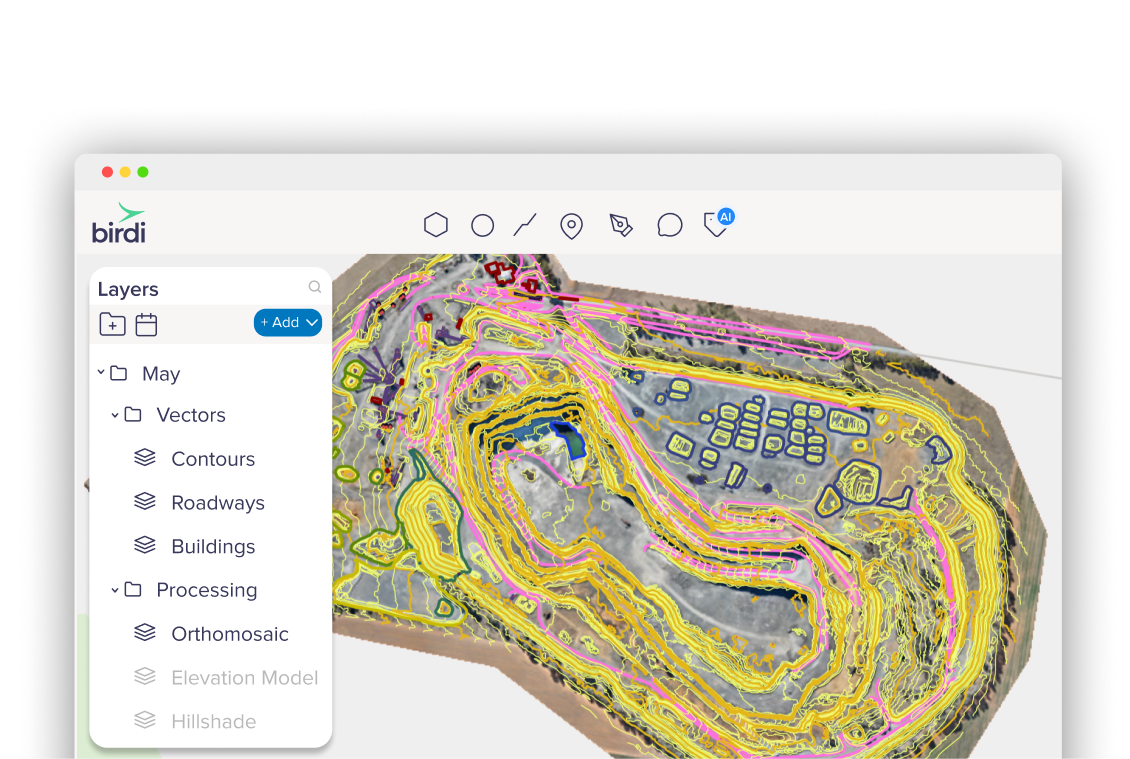Maximize the window with green button
Image resolution: width=1130 pixels, height=759 pixels.
[143, 172]
